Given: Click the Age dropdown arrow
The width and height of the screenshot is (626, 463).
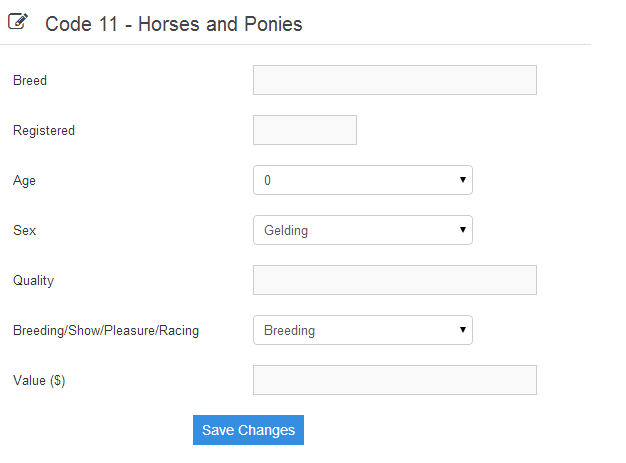Looking at the screenshot, I should (463, 180).
